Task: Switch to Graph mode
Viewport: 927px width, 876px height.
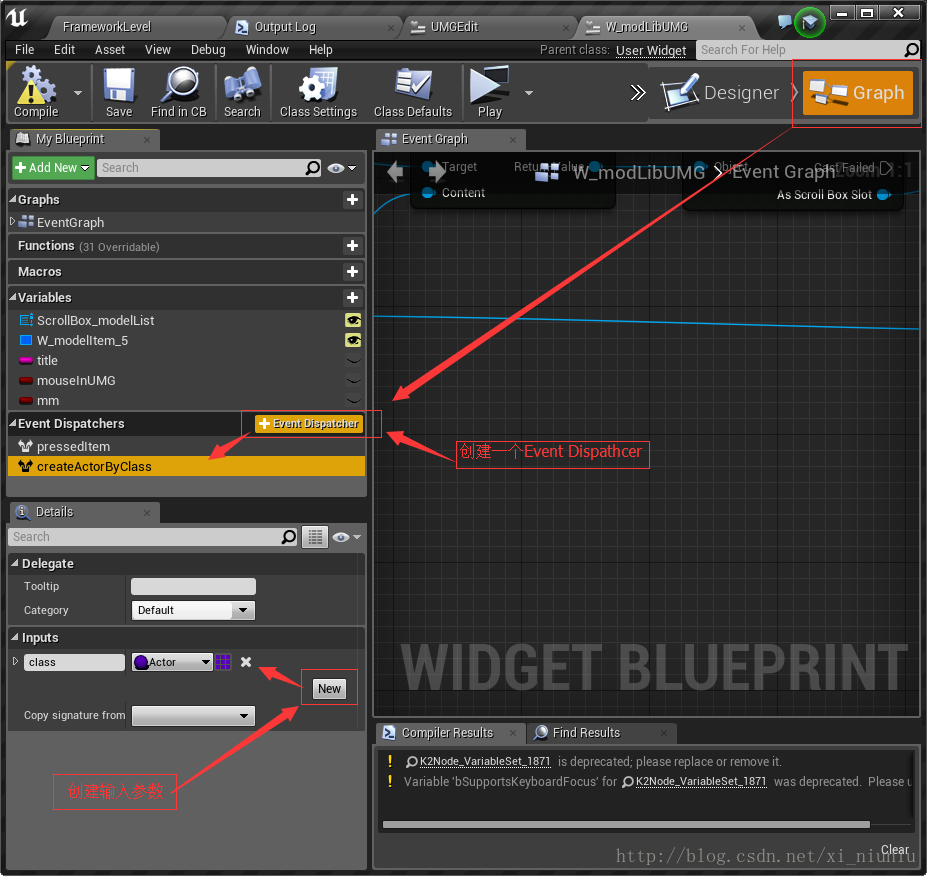Action: (857, 93)
